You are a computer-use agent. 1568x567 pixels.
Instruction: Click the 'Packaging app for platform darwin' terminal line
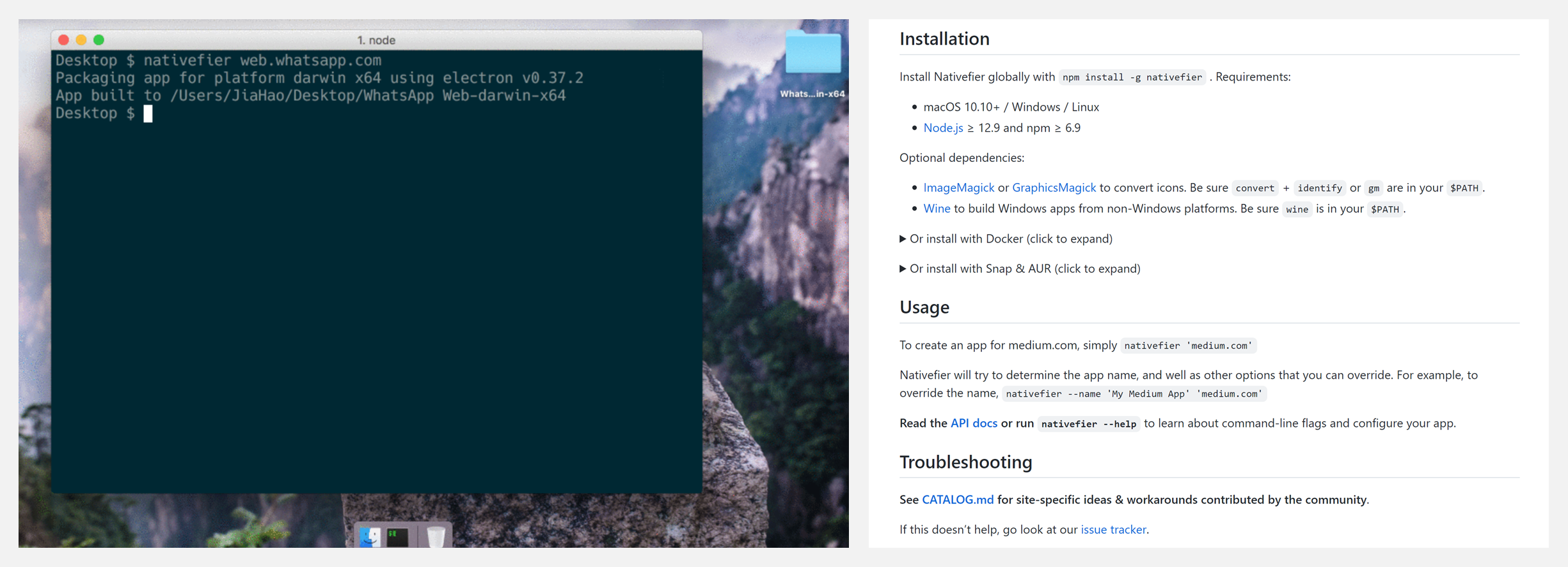(x=319, y=78)
